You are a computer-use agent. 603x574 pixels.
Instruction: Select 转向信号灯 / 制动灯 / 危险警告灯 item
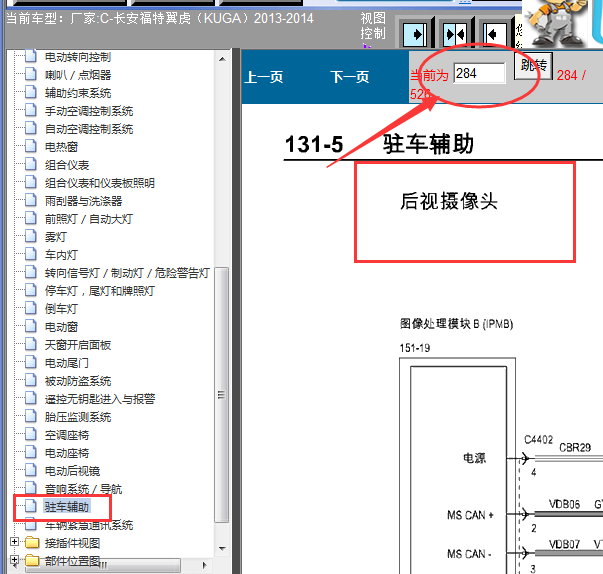click(127, 273)
